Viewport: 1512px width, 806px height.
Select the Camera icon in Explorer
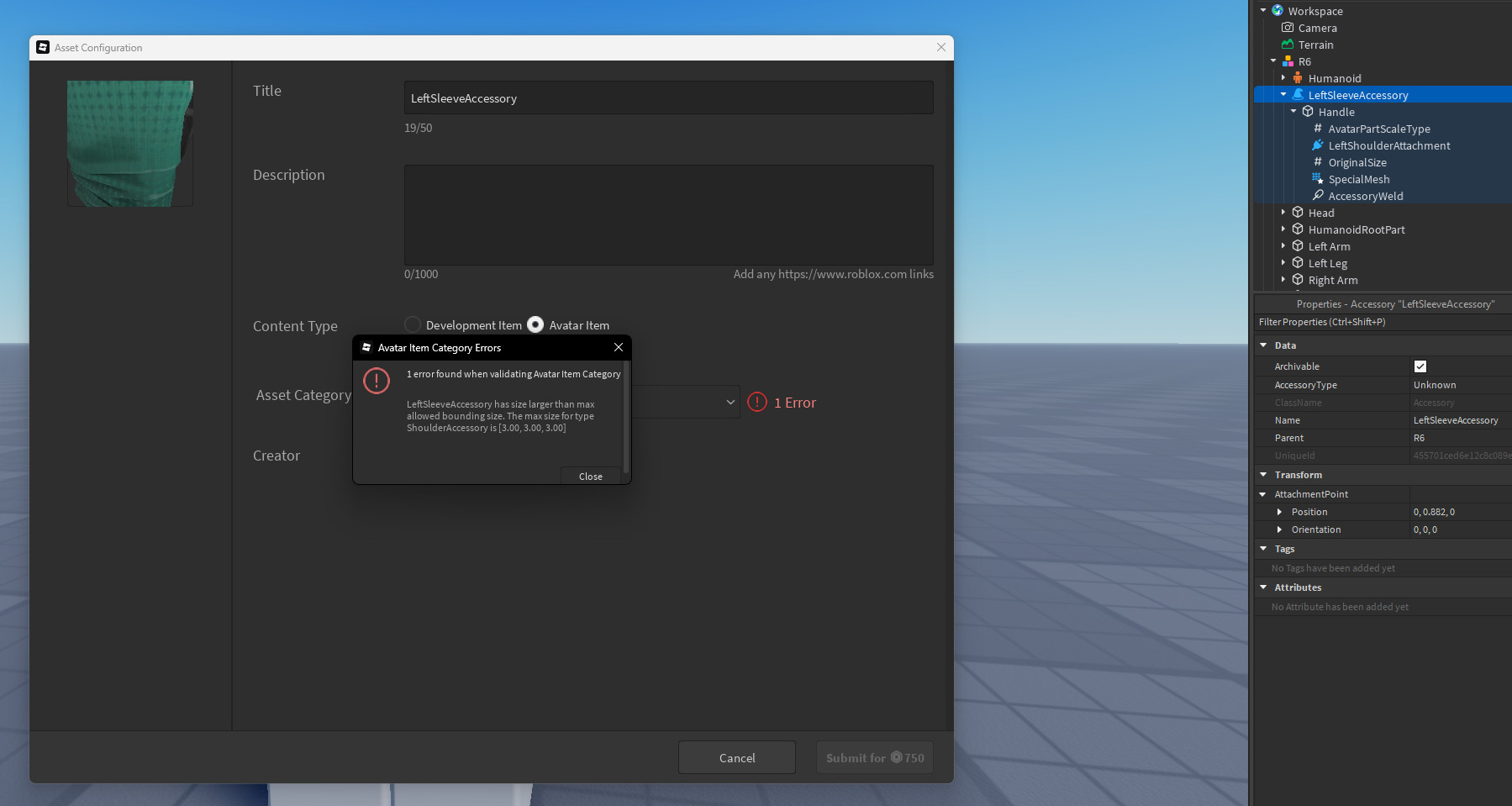1288,28
